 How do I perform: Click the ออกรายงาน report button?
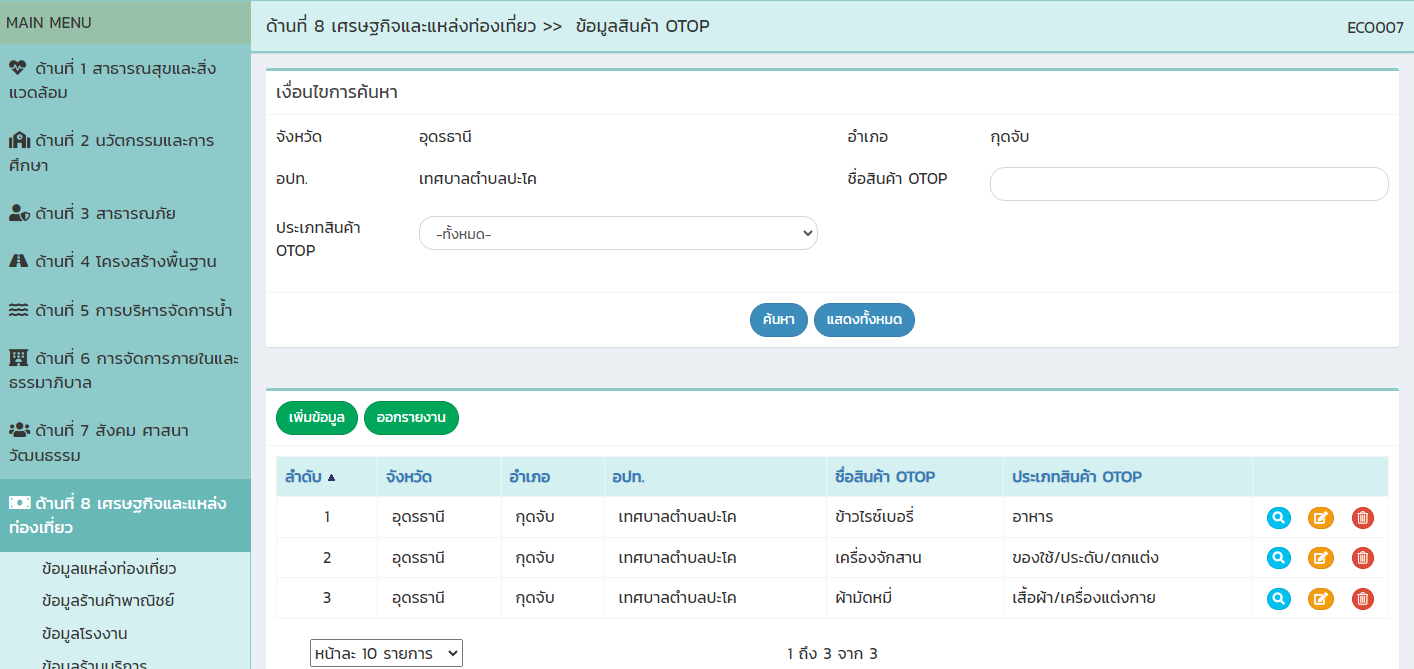click(x=411, y=419)
